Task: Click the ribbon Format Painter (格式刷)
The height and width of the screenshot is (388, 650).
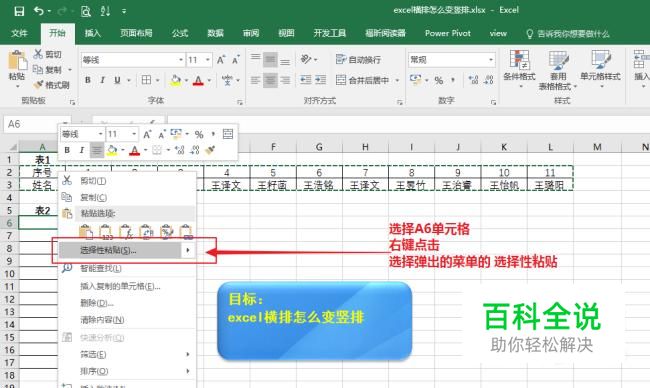Action: (x=51, y=85)
